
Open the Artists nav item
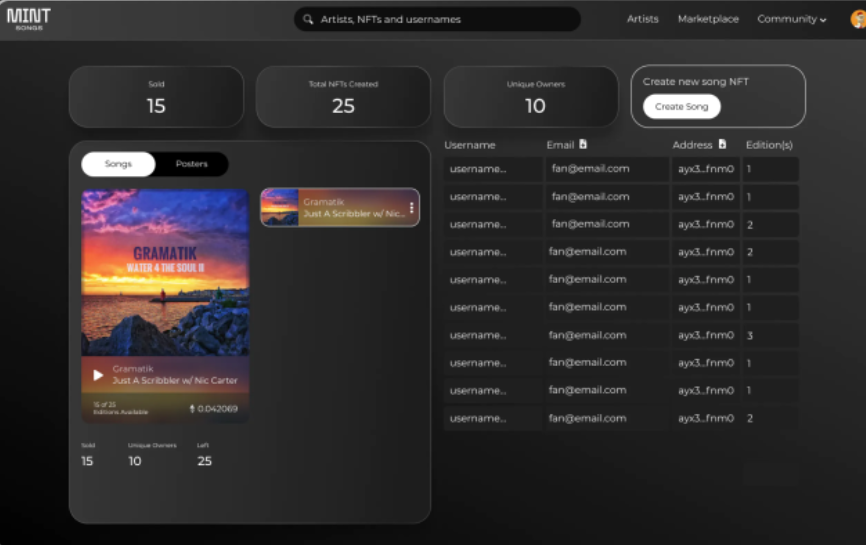(x=642, y=19)
